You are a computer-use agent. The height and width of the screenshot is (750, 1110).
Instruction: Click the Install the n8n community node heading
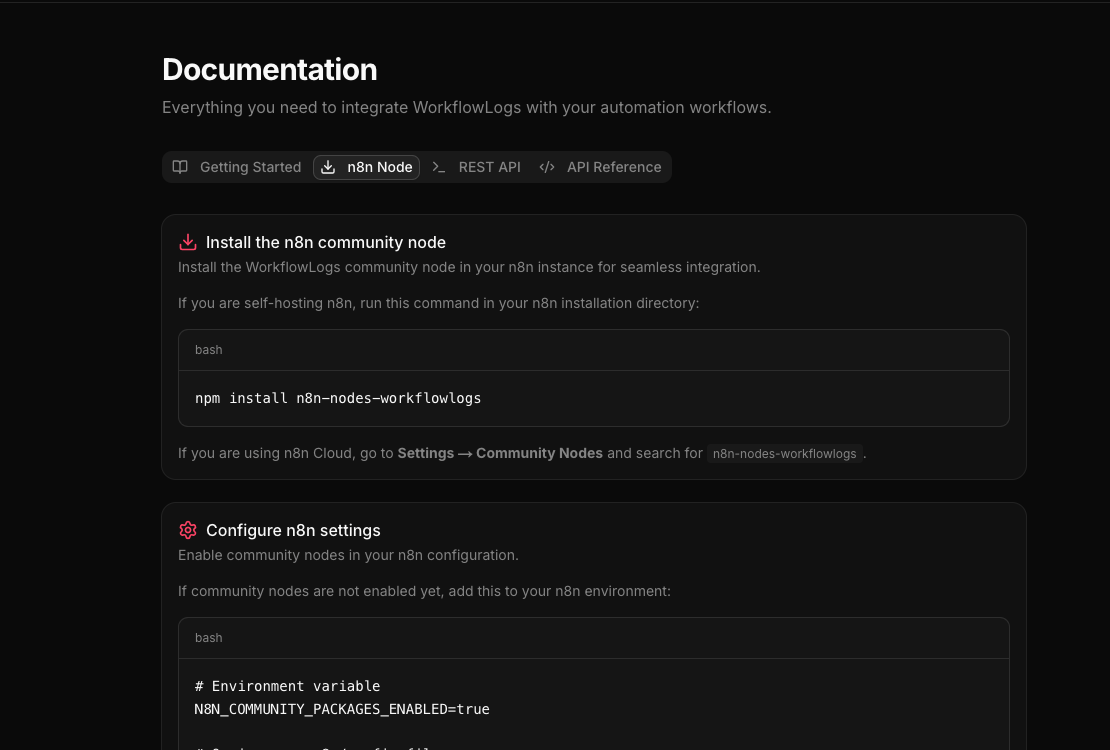326,242
